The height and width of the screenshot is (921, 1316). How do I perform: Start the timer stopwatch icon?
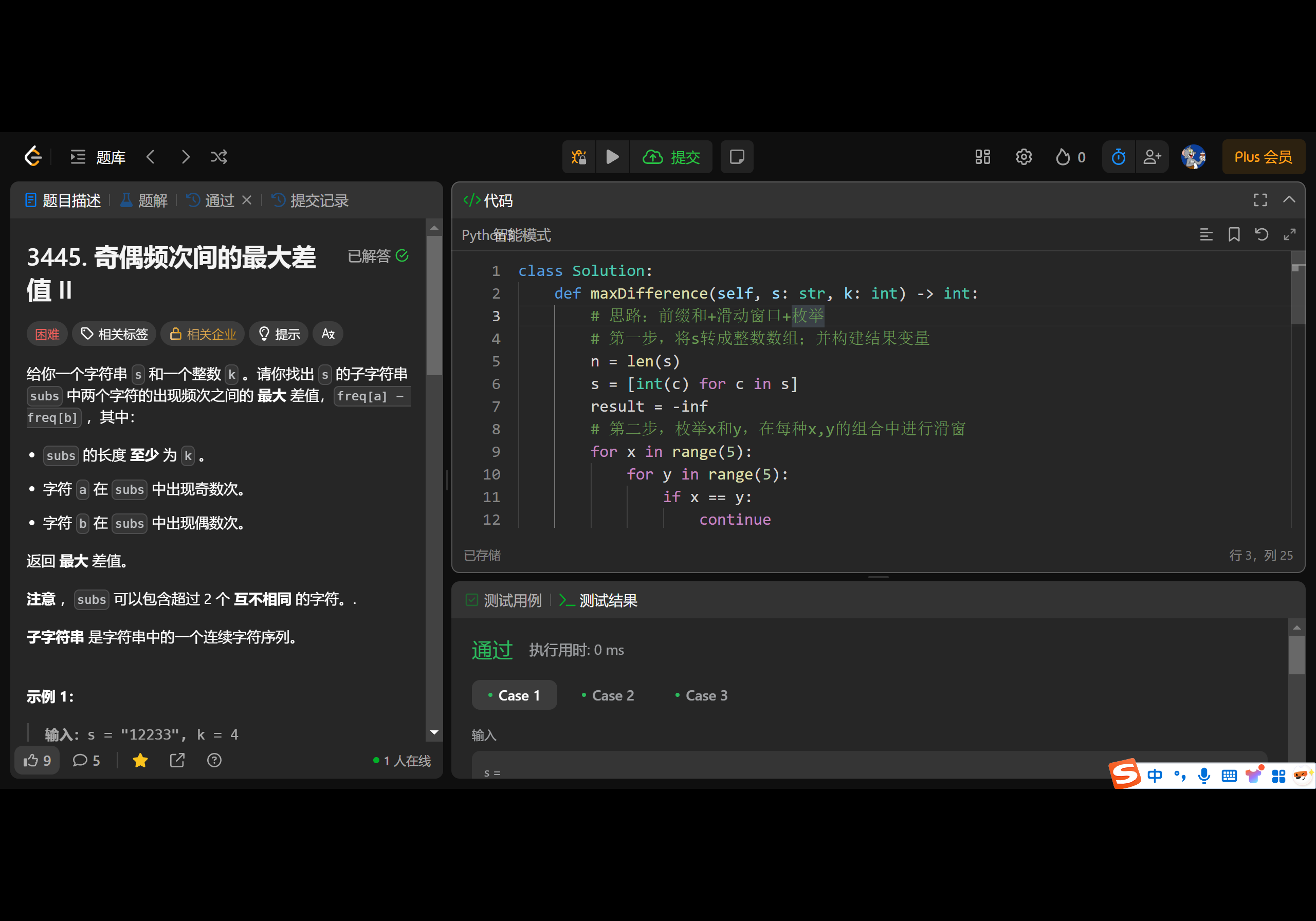point(1118,157)
